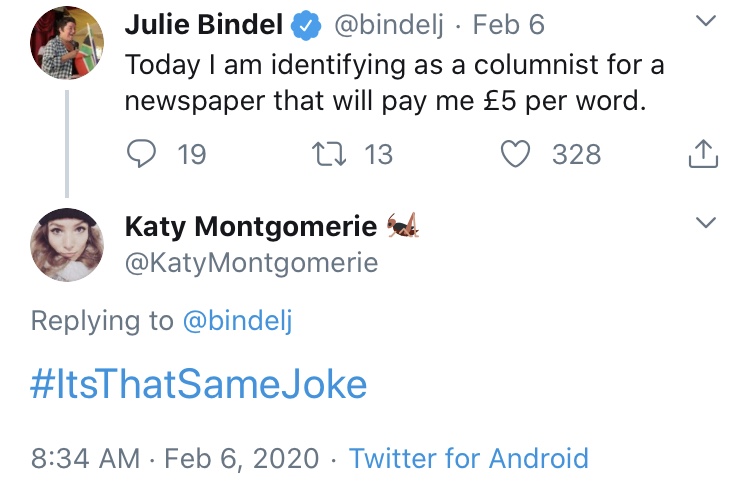Screen dimensions: 750x497
Task: Reply to Julie Bindel's tweet
Action: point(141,154)
